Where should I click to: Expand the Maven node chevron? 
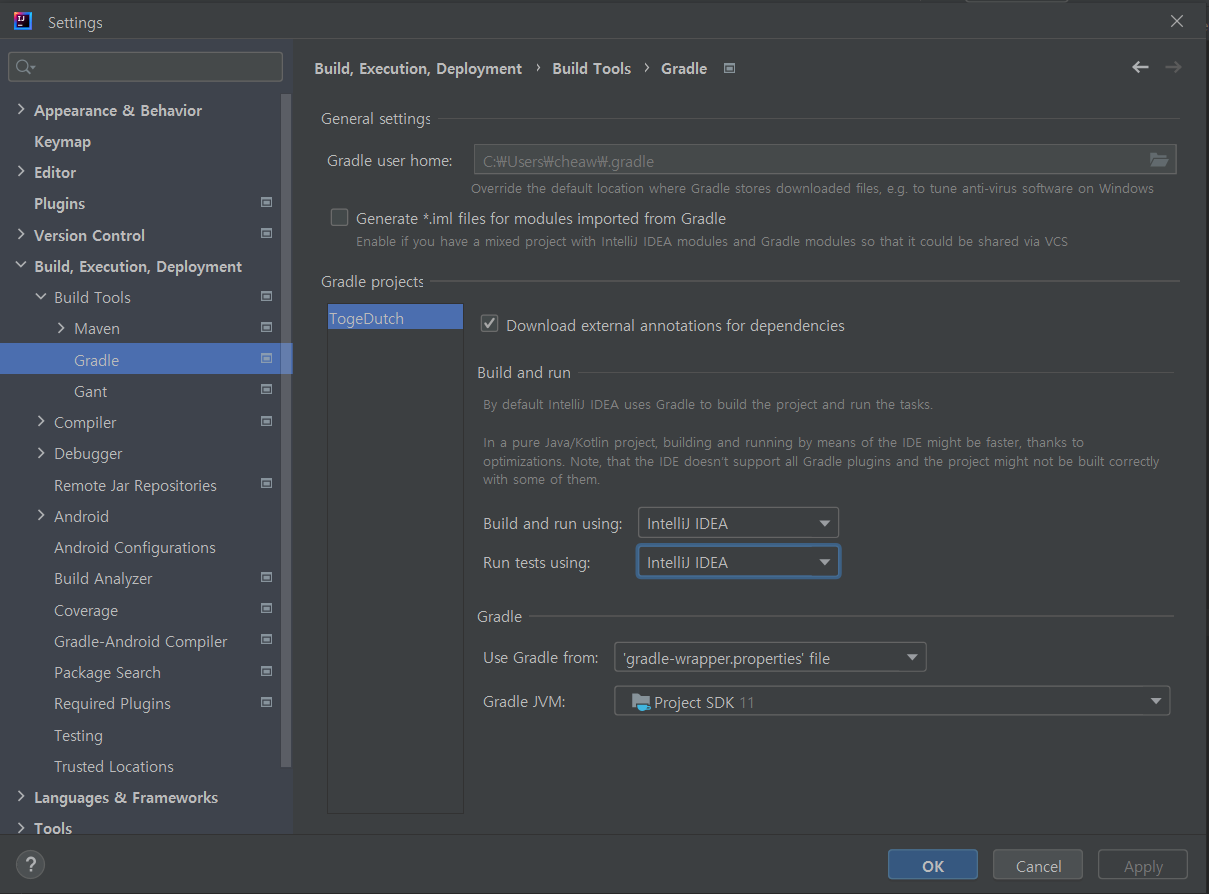(x=61, y=328)
